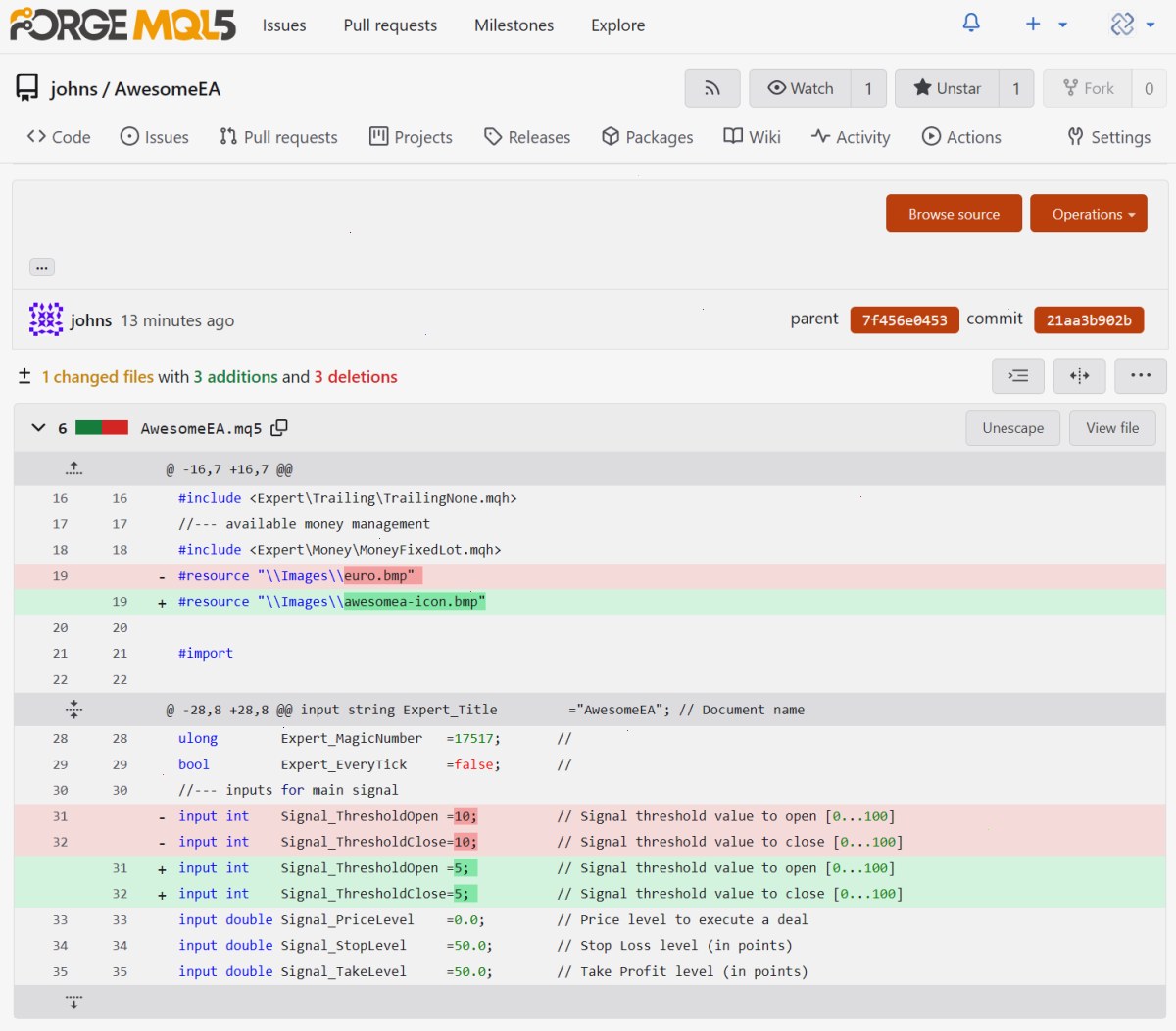
Task: Open the Releases tab
Action: coord(527,137)
